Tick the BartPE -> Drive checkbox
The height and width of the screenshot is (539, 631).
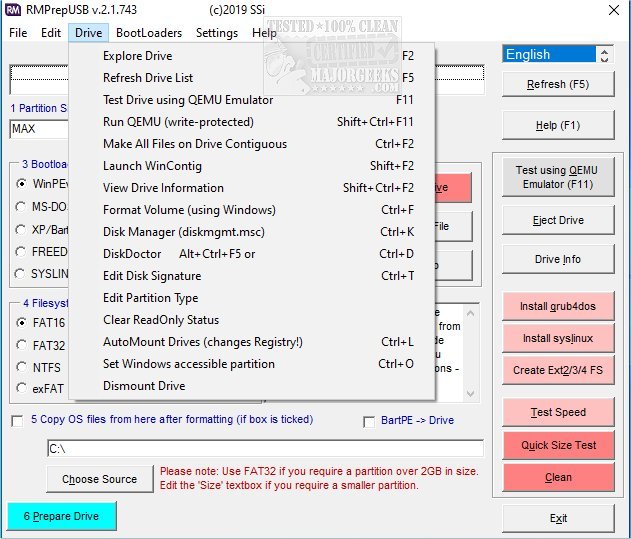pos(369,422)
